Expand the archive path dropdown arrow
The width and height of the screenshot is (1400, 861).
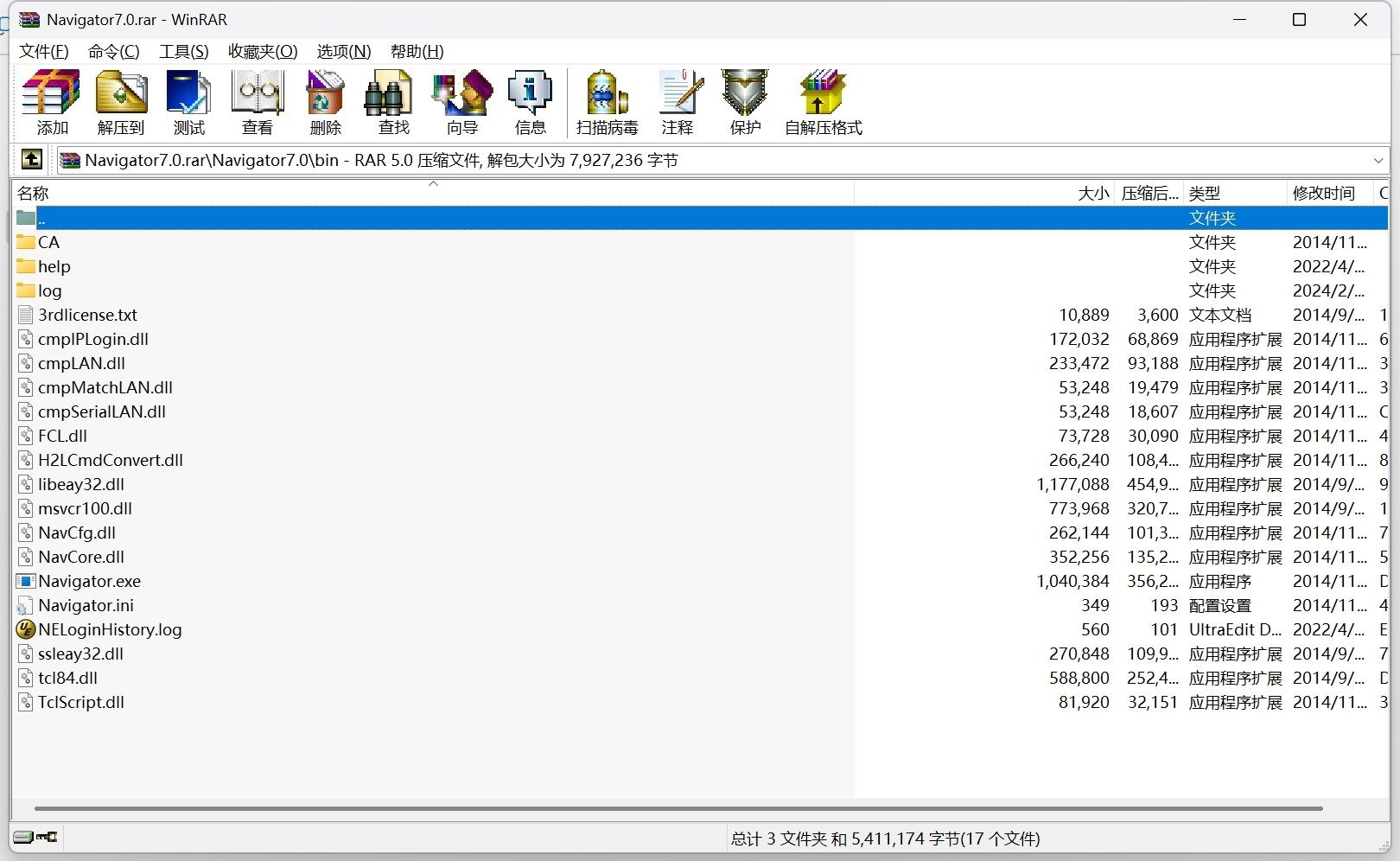pos(1378,161)
